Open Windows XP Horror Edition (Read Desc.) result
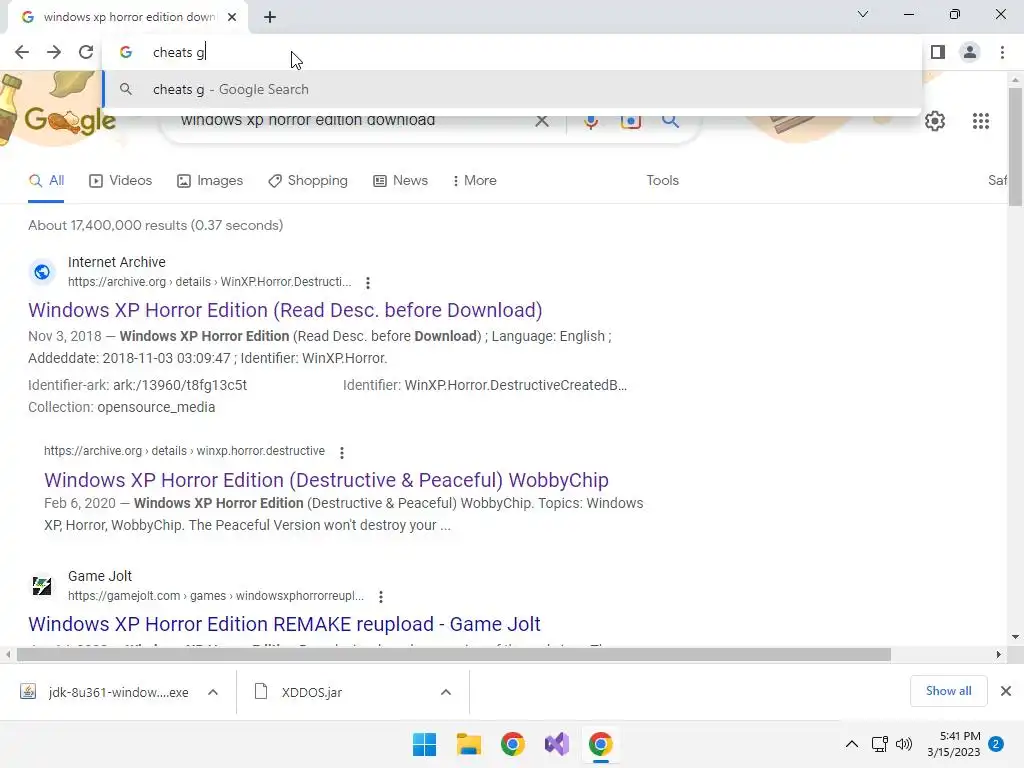The height and width of the screenshot is (768, 1024). click(285, 310)
